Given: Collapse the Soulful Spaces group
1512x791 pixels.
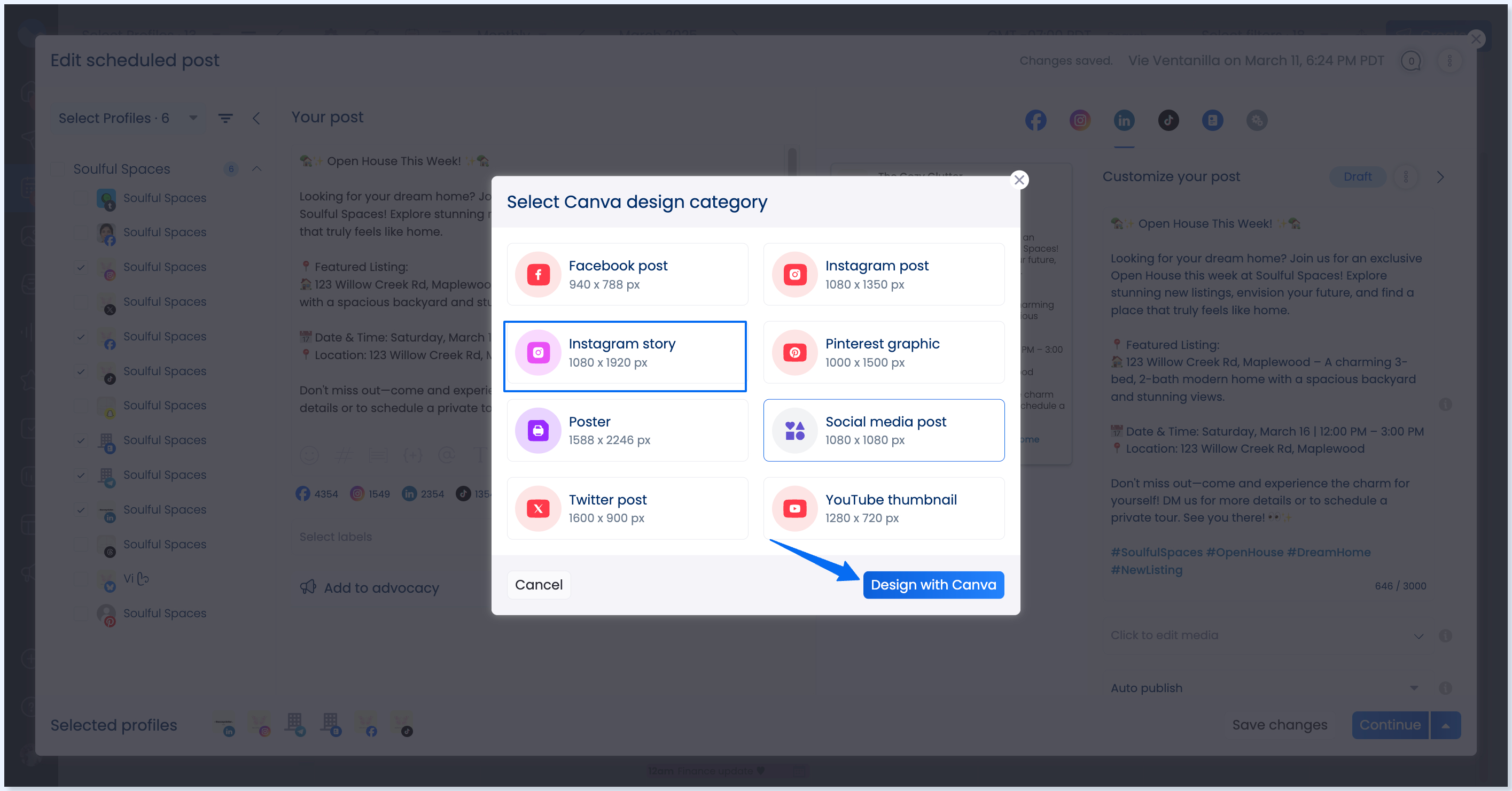Looking at the screenshot, I should pos(256,169).
